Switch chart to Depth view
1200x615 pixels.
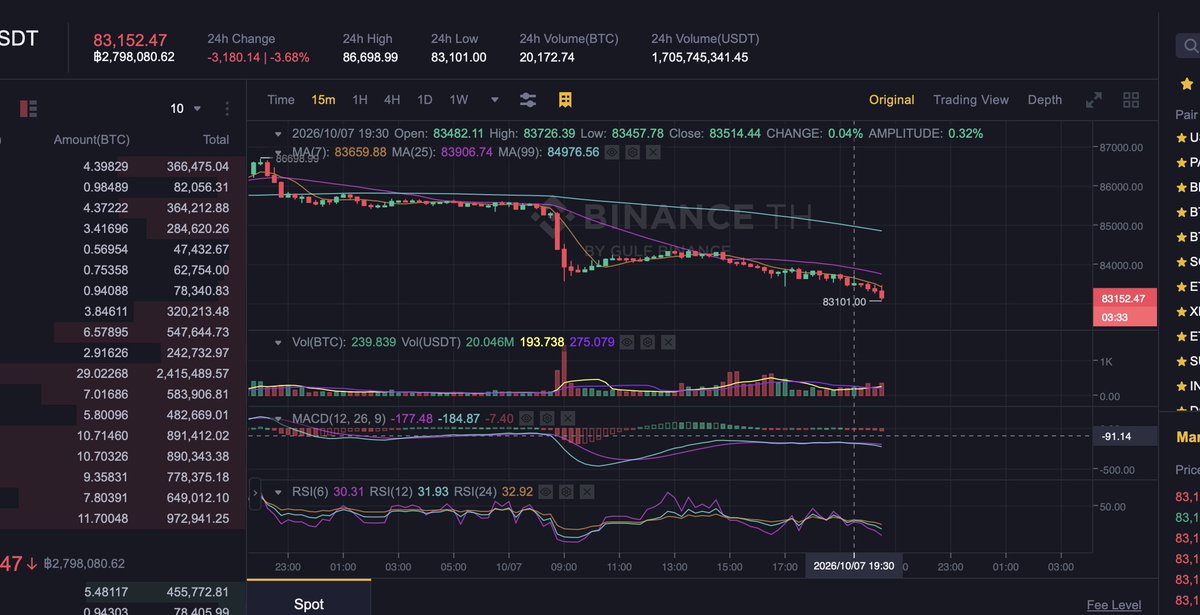pyautogui.click(x=1045, y=100)
